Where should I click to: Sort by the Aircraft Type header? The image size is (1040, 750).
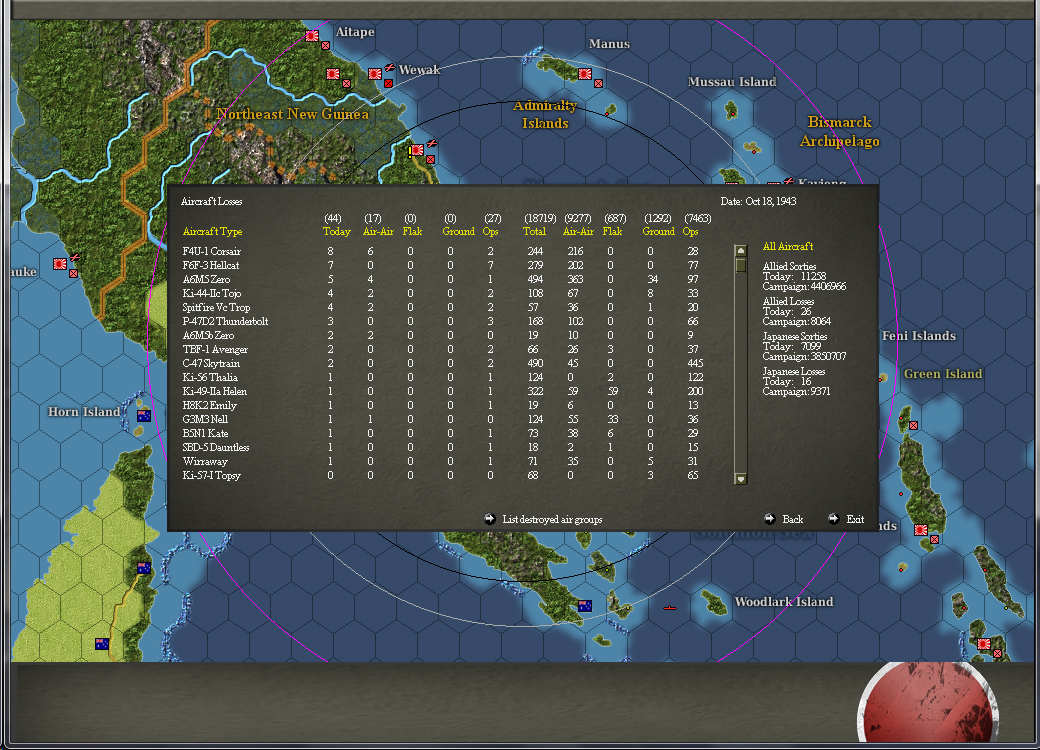click(212, 231)
